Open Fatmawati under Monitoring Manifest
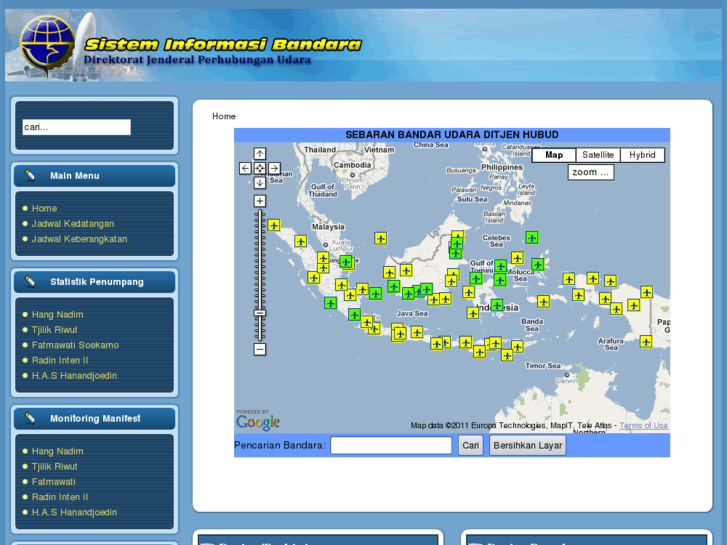Viewport: 727px width, 545px height. 53,482
